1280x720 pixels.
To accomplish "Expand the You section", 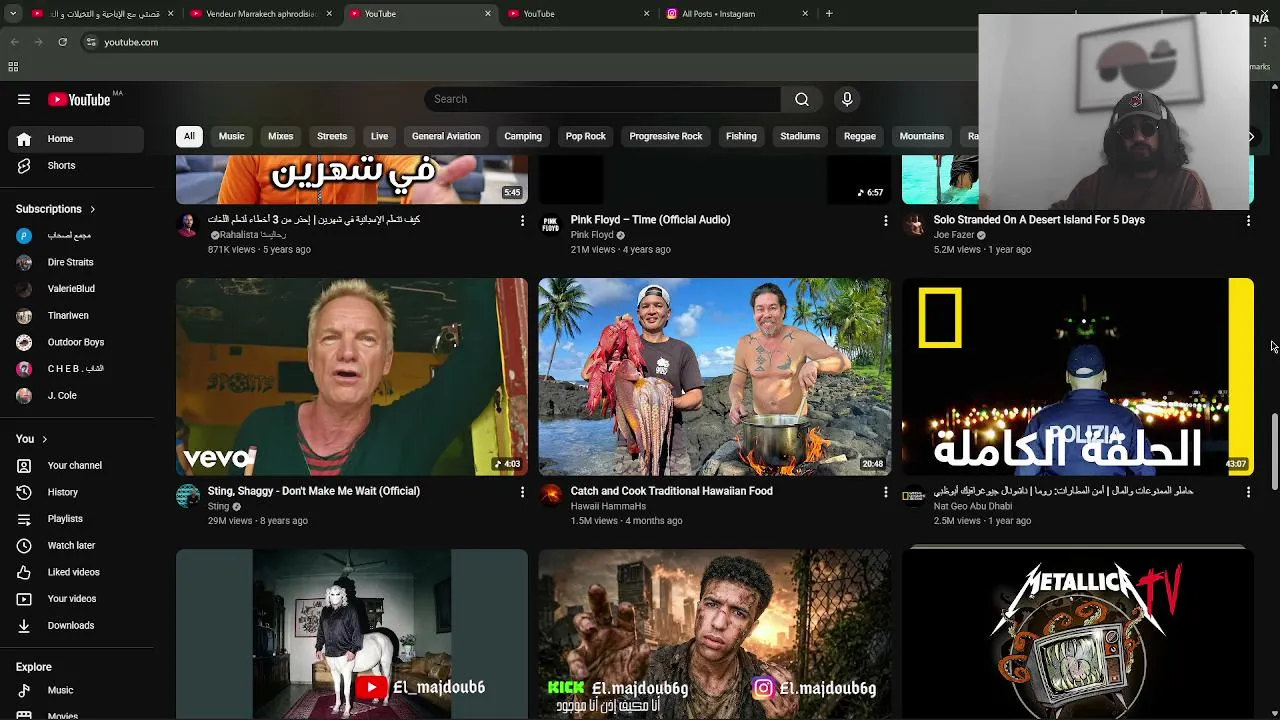I will point(32,439).
